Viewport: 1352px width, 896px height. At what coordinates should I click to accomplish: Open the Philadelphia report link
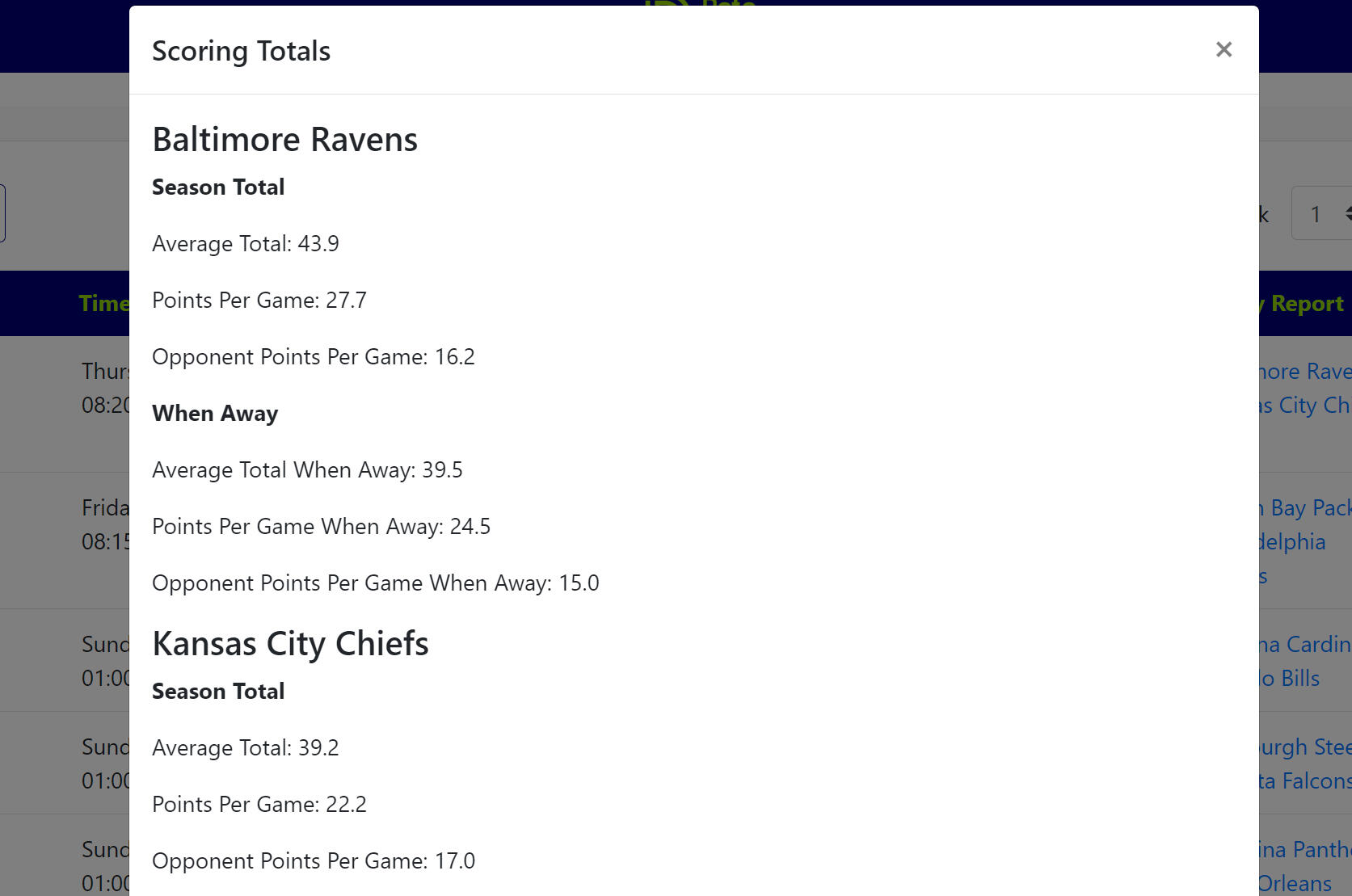1293,542
